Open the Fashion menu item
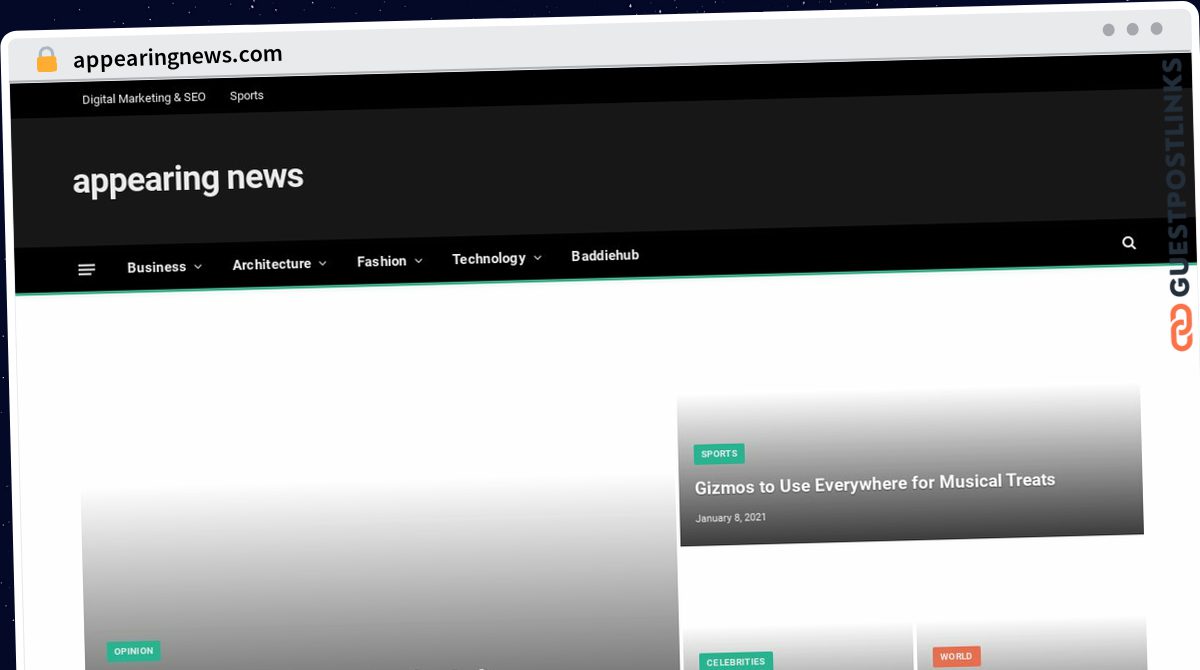 tap(382, 261)
